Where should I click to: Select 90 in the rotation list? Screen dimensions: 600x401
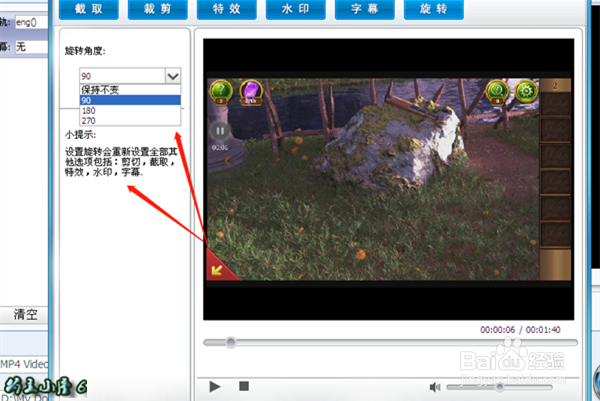(x=130, y=100)
